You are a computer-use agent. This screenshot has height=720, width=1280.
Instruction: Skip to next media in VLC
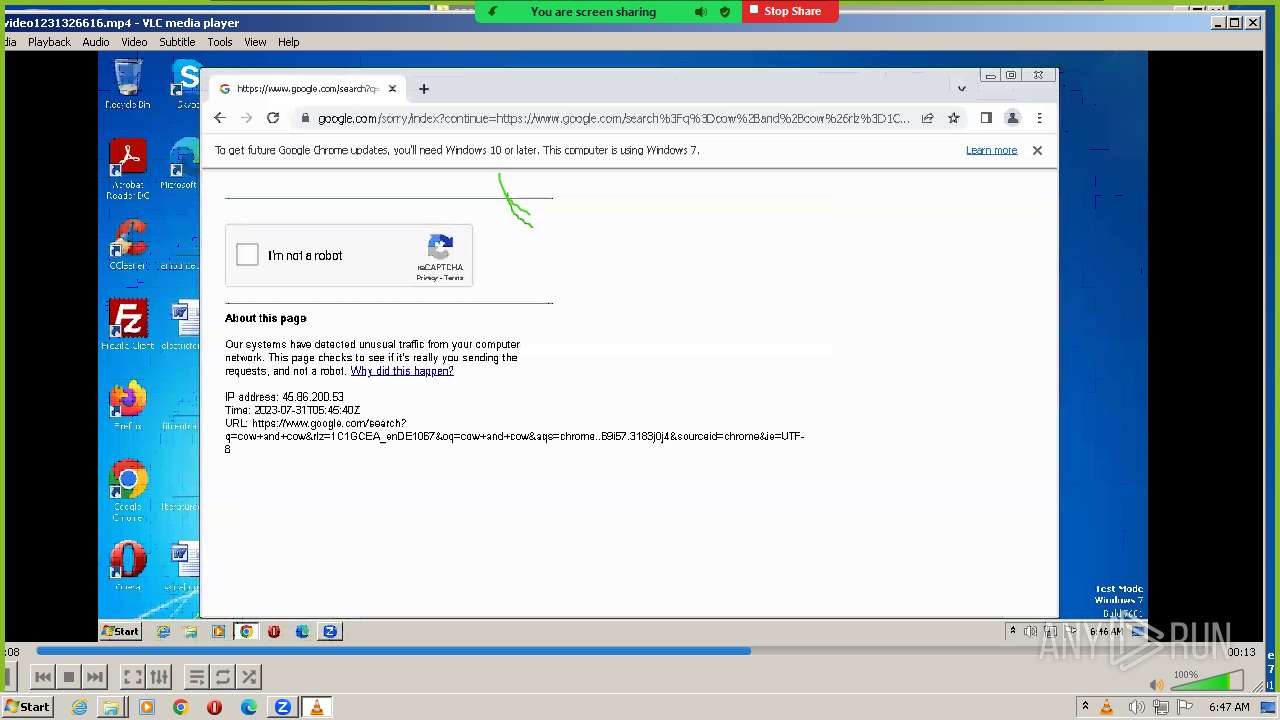pyautogui.click(x=94, y=677)
